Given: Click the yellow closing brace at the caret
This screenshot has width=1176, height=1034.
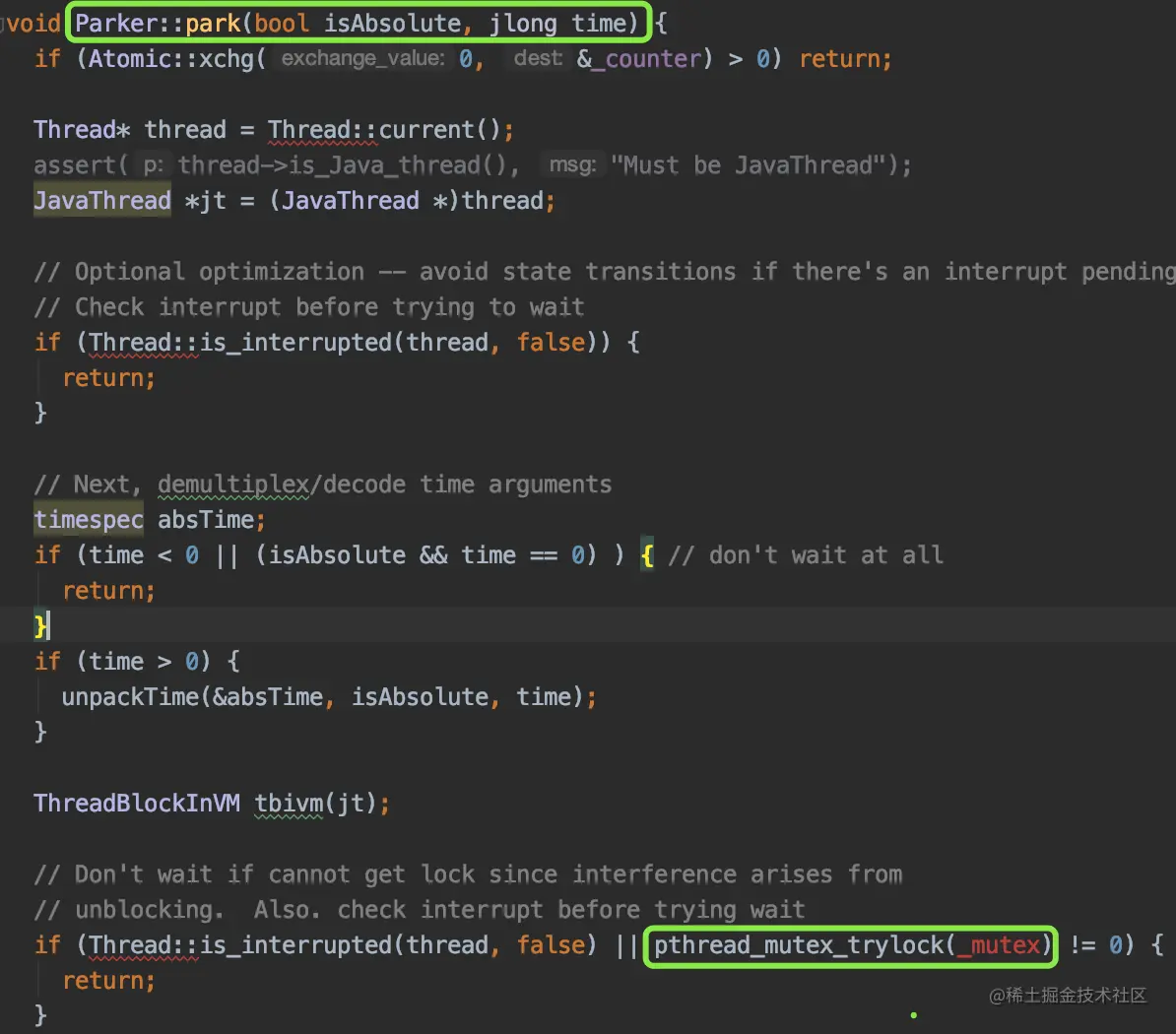Looking at the screenshot, I should point(39,625).
